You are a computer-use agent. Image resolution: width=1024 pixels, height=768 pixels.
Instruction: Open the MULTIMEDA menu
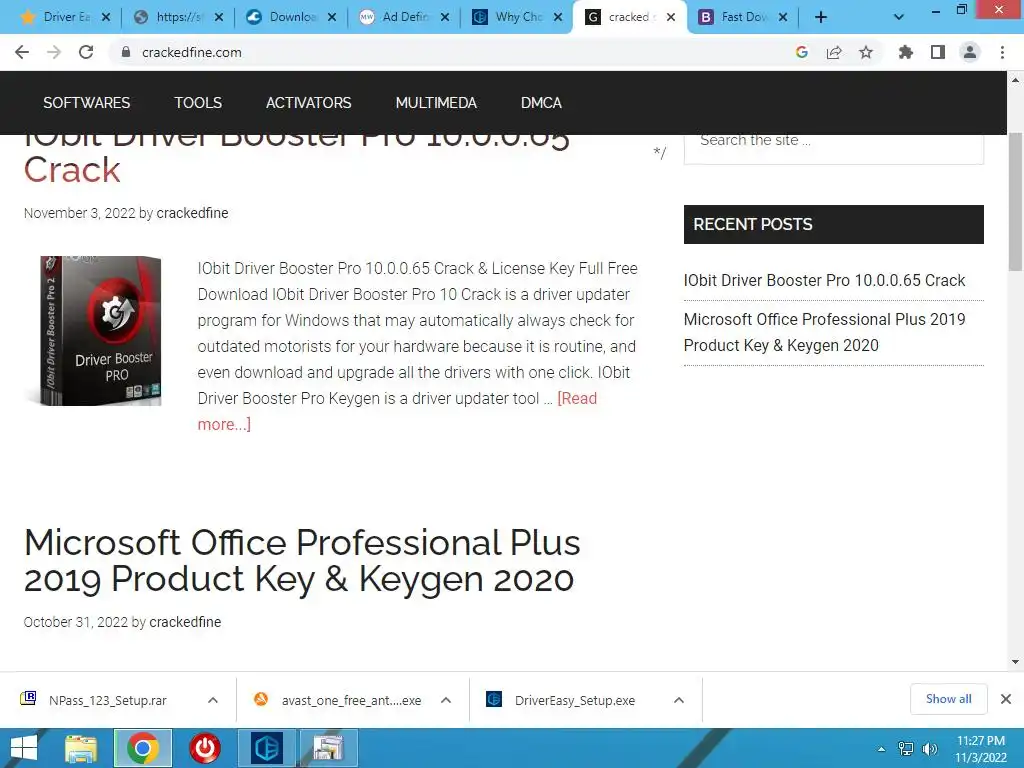(436, 103)
